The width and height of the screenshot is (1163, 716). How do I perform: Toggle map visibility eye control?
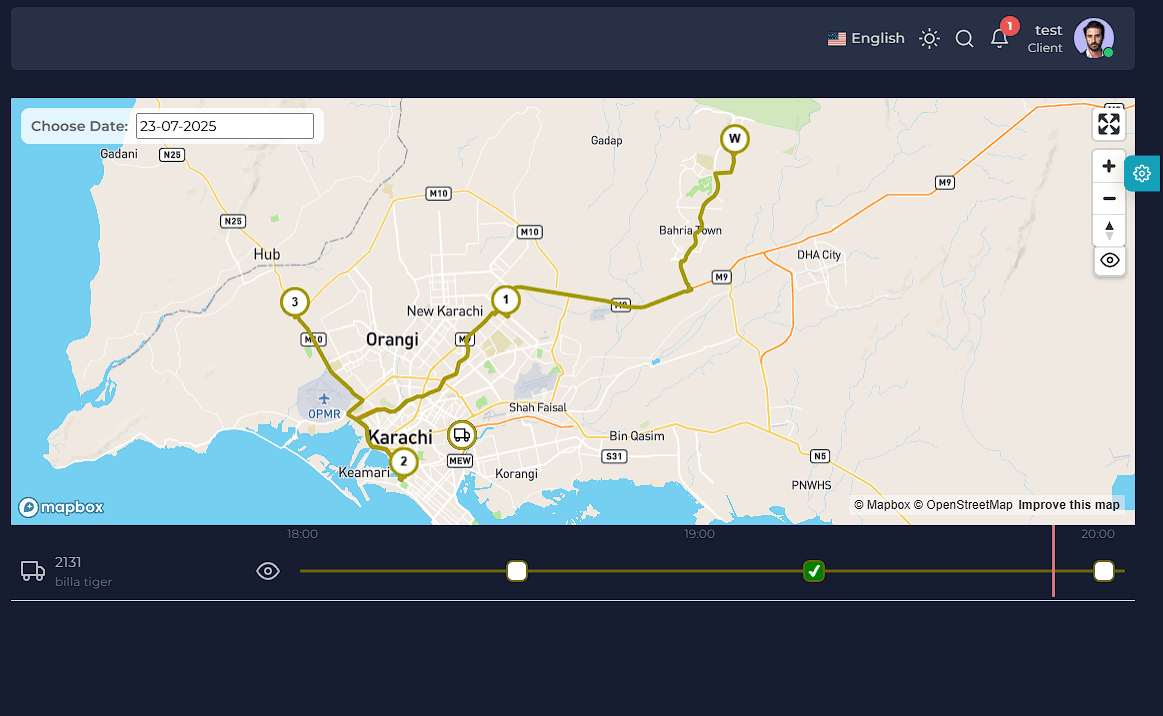(1109, 260)
